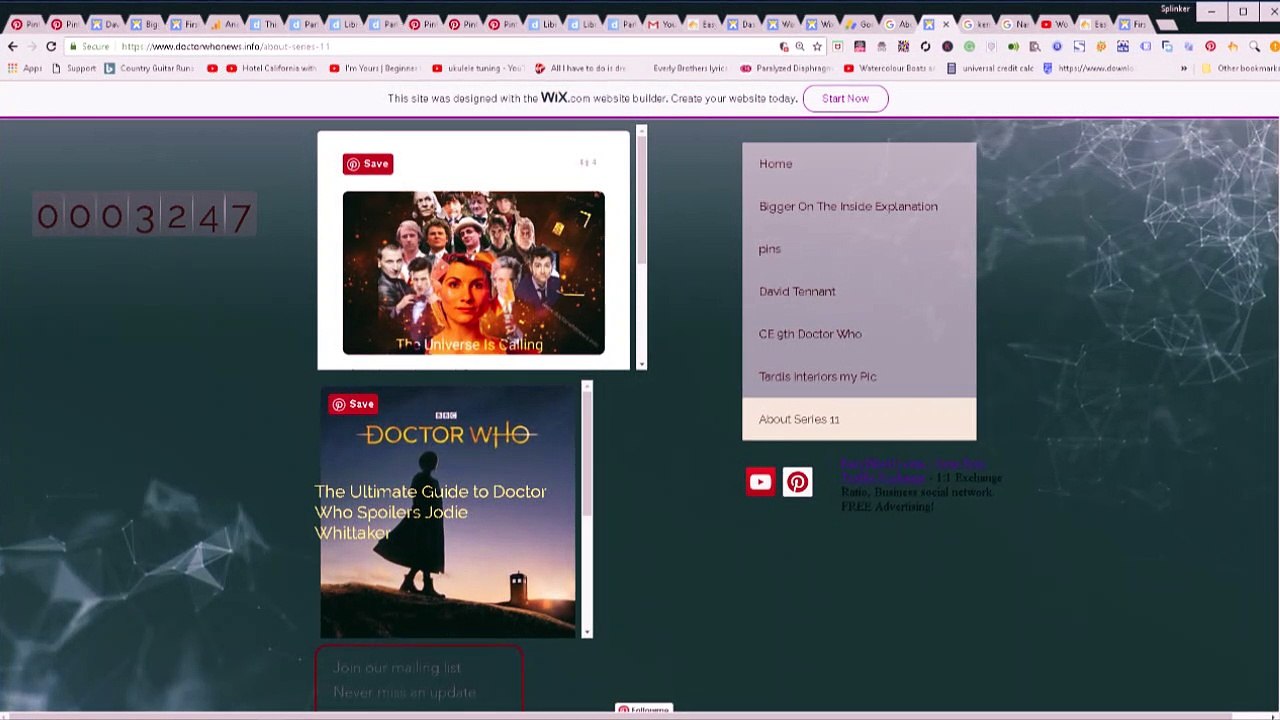The image size is (1280, 720).
Task: Open 'Country Guitar Runs' bookmark
Action: click(149, 68)
